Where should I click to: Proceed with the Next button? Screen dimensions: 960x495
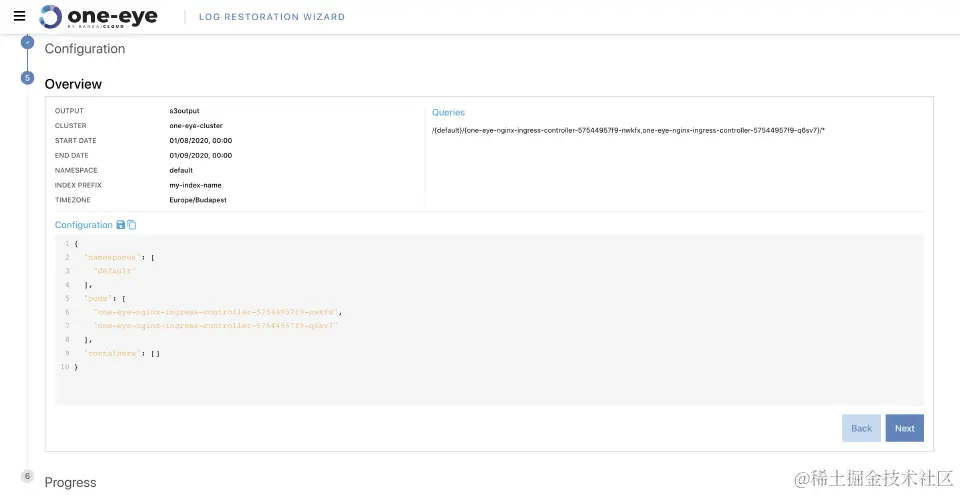pyautogui.click(x=904, y=428)
